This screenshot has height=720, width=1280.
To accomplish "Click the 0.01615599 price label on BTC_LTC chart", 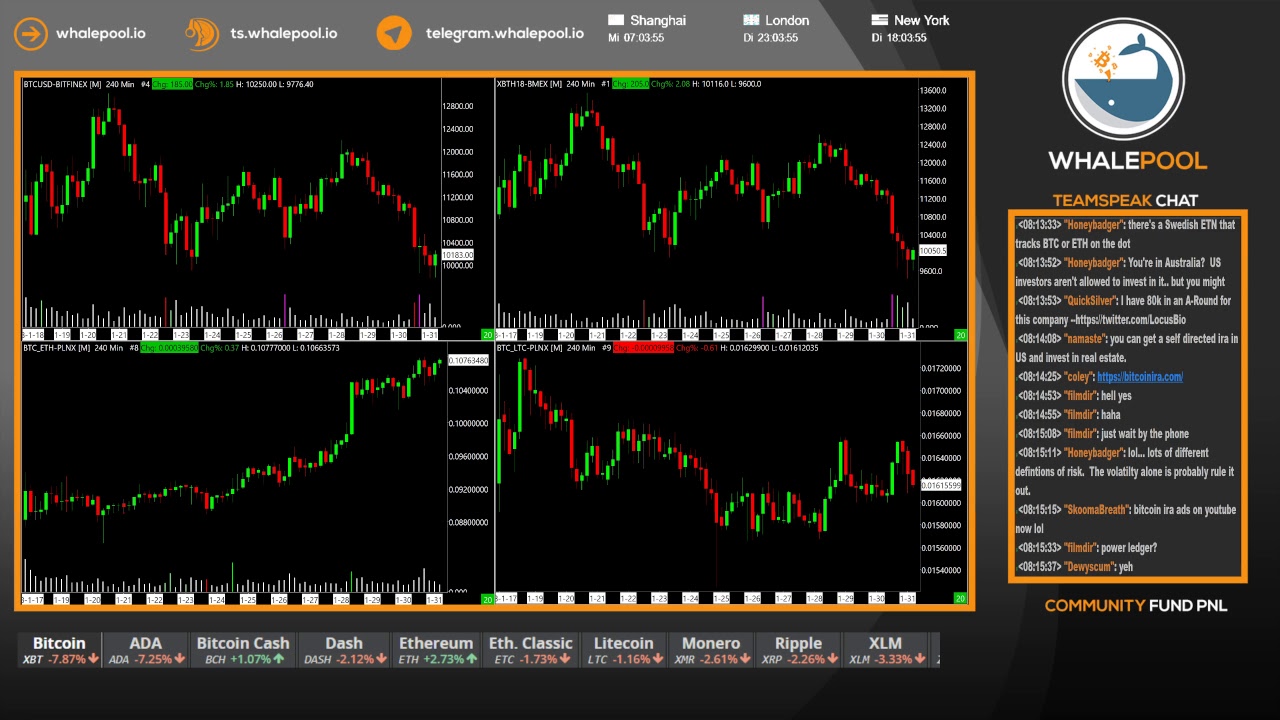I will pos(940,485).
